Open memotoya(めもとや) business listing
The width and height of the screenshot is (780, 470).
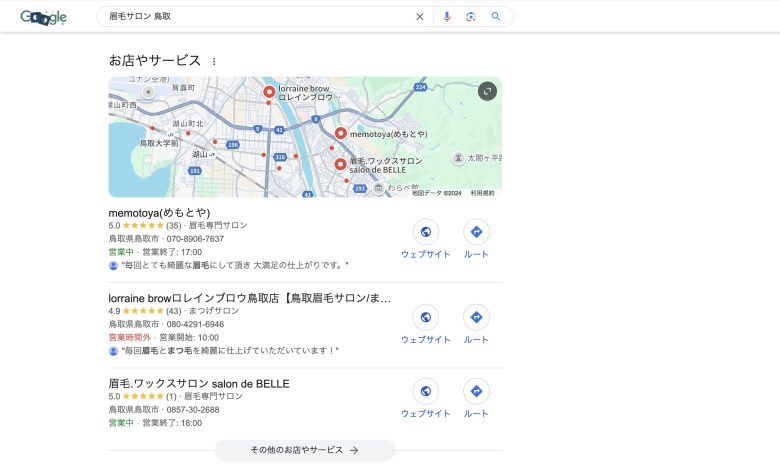[159, 212]
